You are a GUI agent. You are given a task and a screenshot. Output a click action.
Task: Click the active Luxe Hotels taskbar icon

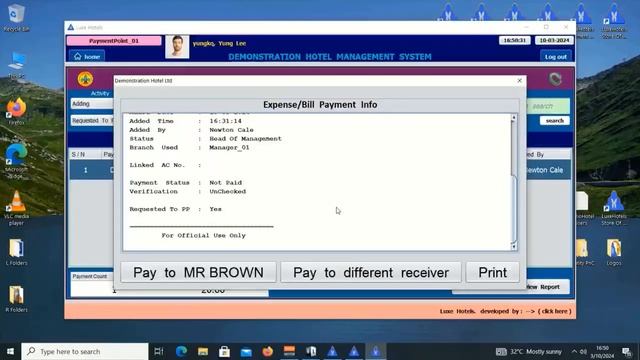pos(376,351)
